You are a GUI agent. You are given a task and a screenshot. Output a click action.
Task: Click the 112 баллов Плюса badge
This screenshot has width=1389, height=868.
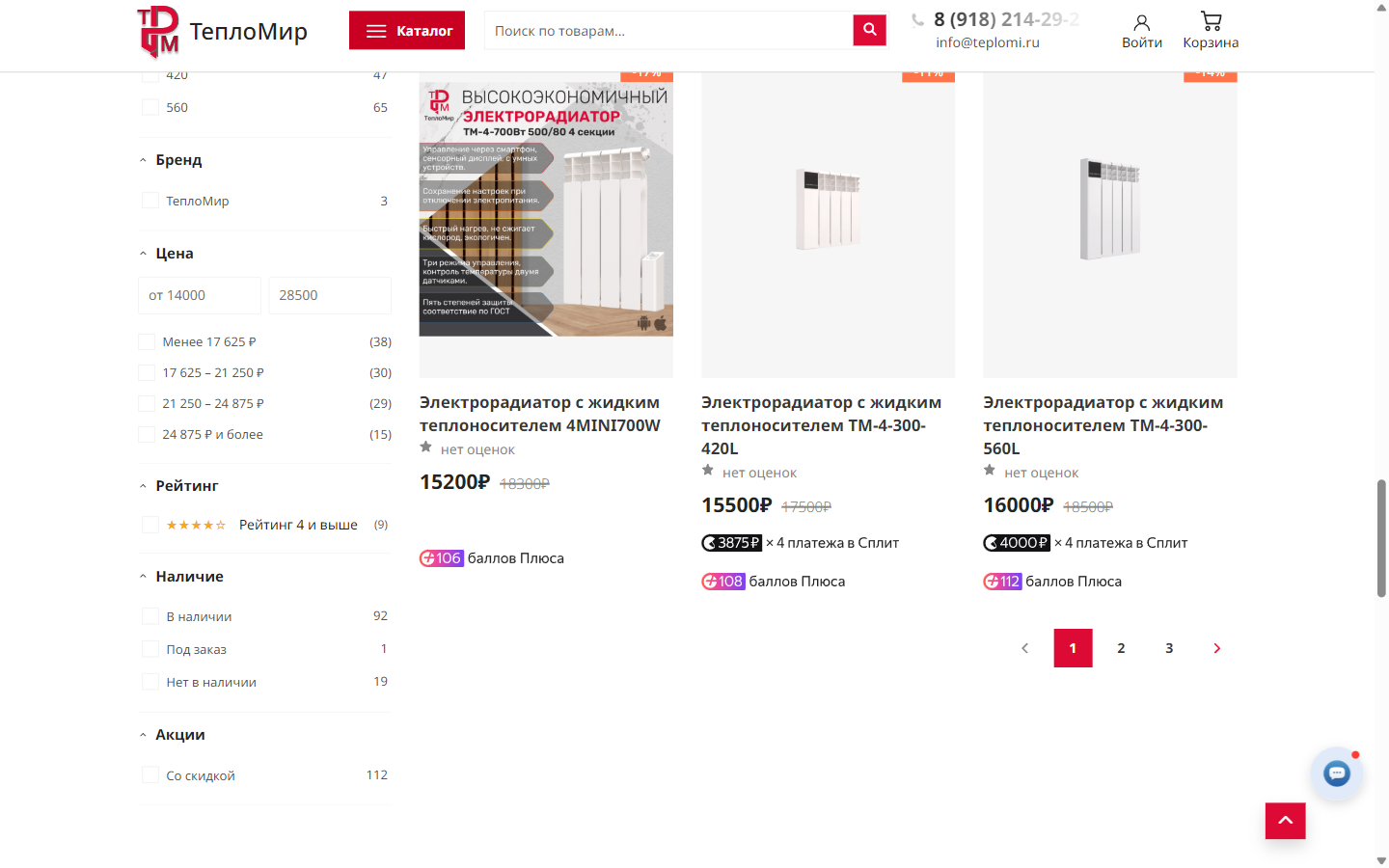[x=1002, y=582]
